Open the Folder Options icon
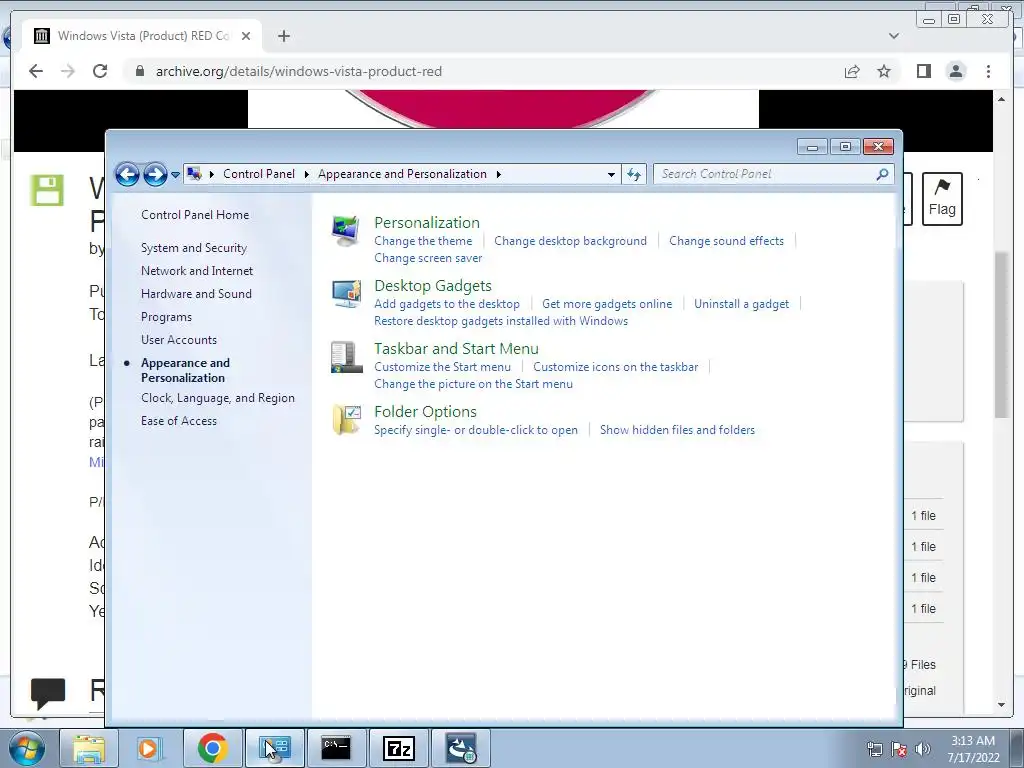Viewport: 1024px width, 768px height. (x=345, y=420)
